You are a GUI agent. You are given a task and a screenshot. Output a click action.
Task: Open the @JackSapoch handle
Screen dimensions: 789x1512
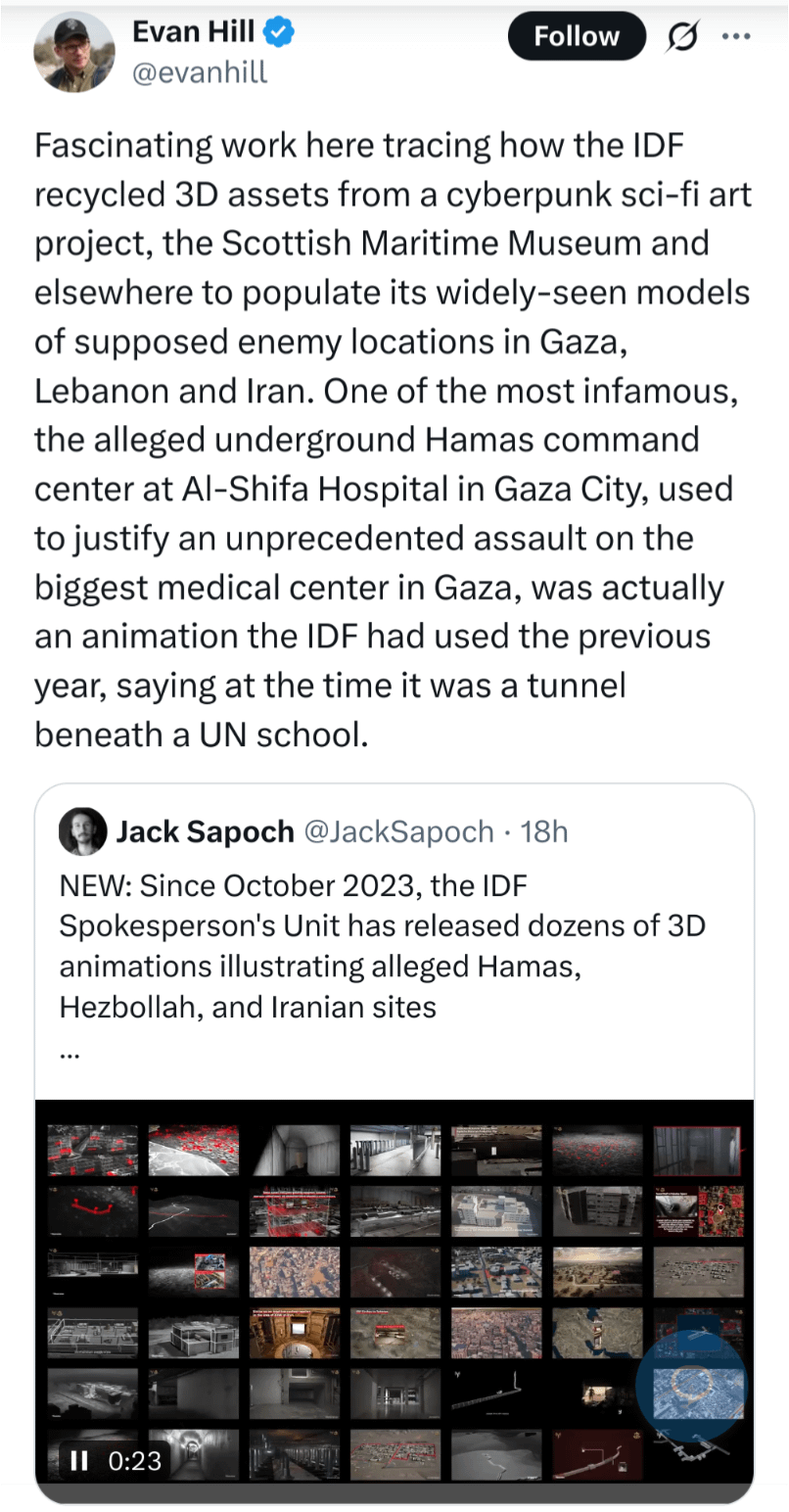[399, 831]
